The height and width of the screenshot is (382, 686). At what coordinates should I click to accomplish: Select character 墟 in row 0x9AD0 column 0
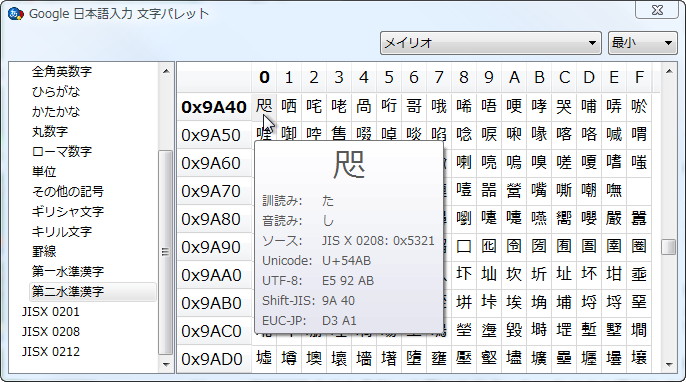click(264, 358)
